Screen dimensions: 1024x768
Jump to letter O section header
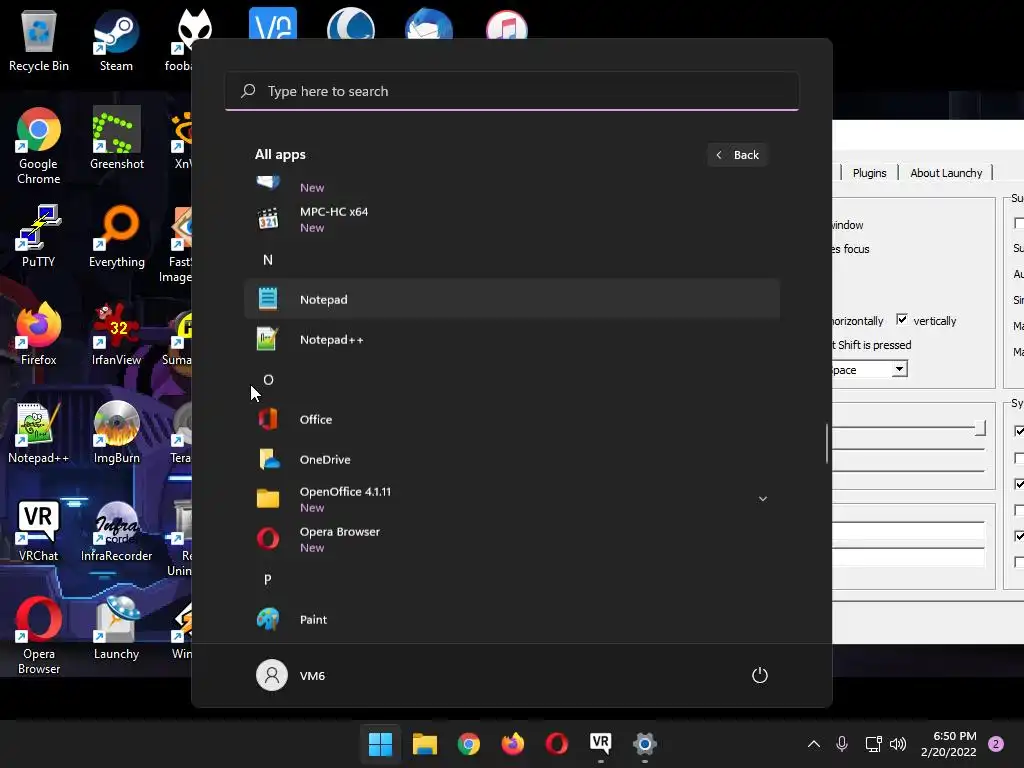[268, 379]
